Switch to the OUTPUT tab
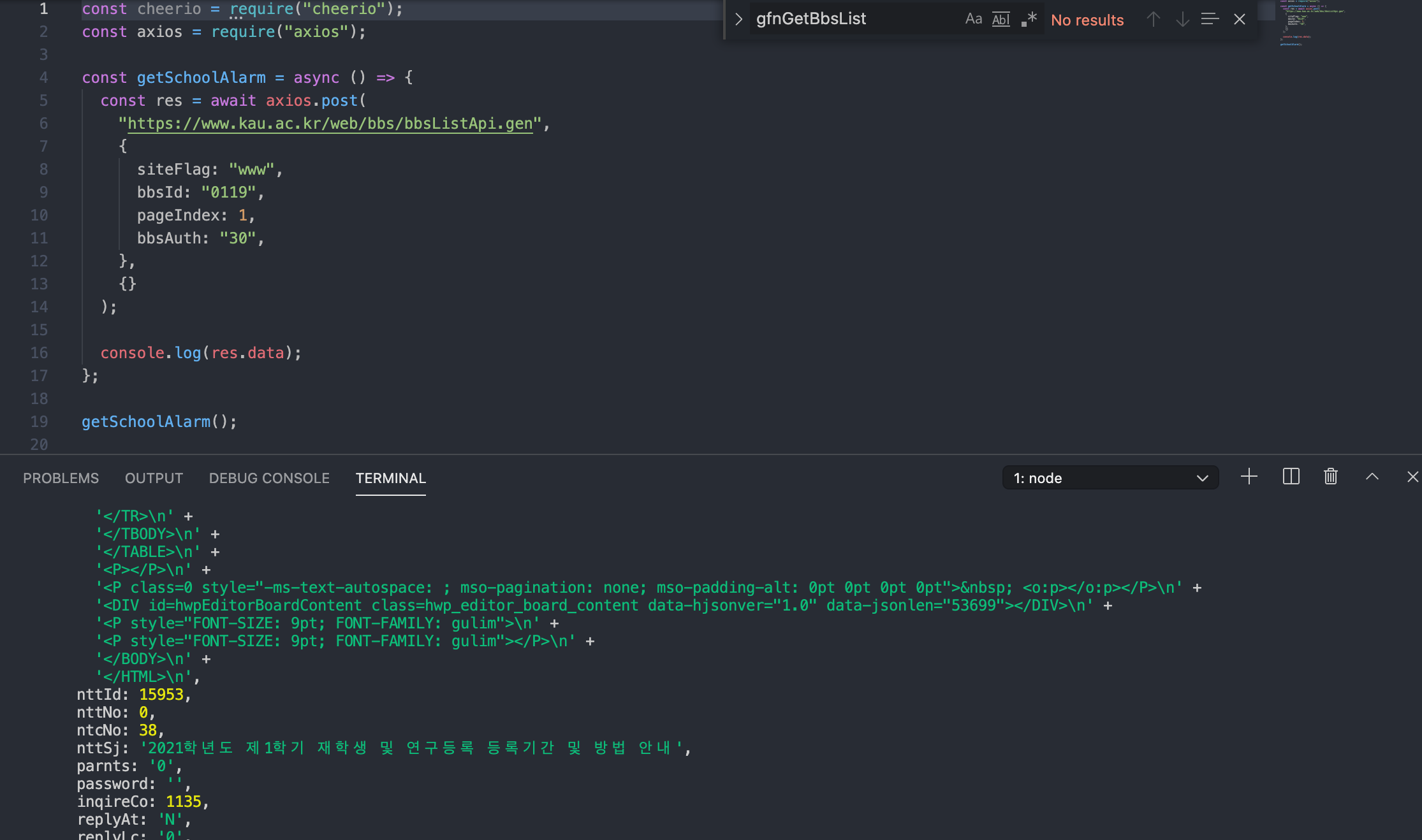The height and width of the screenshot is (840, 1422). (x=154, y=478)
